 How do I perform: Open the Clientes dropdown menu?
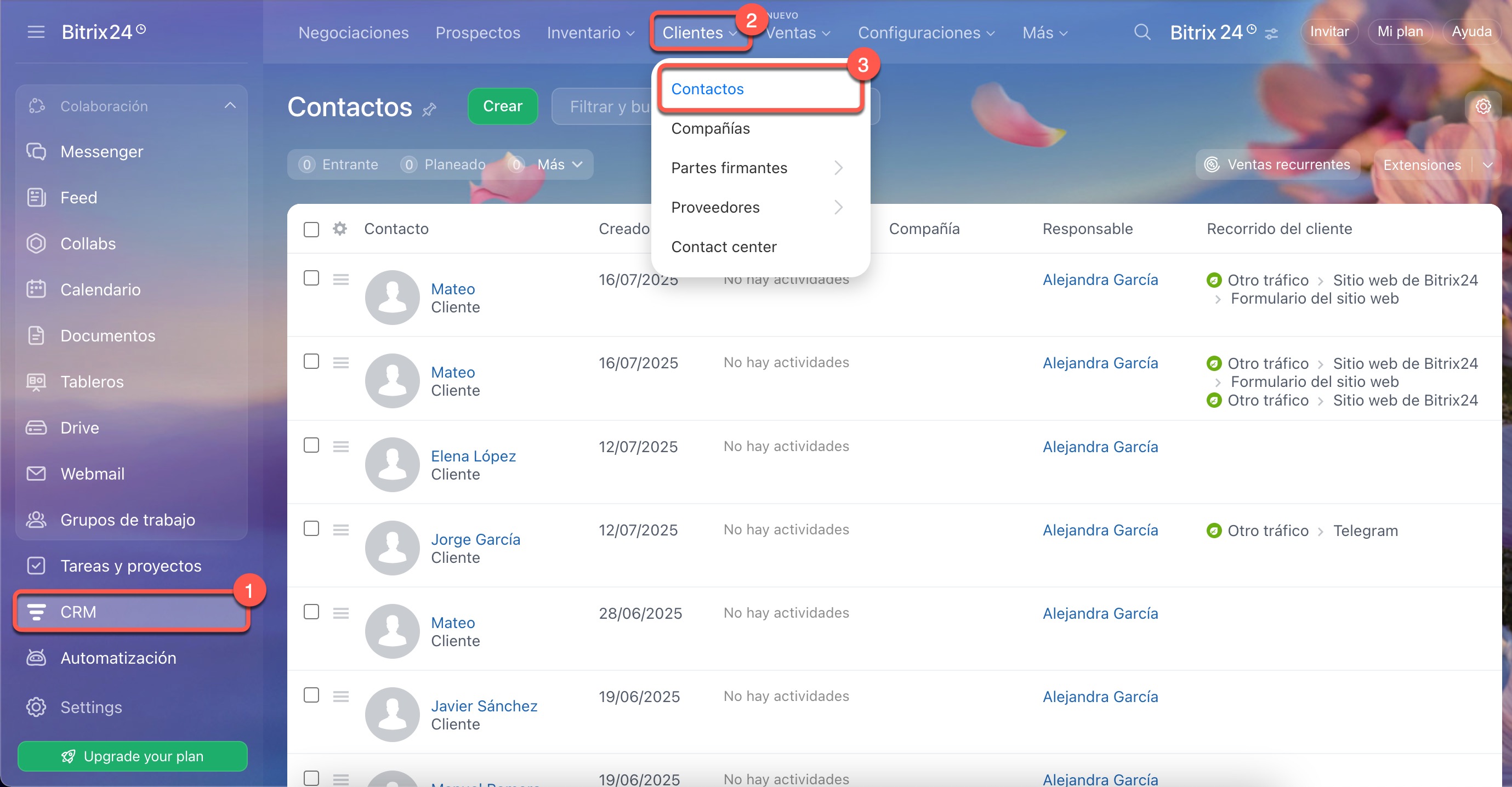coord(700,33)
